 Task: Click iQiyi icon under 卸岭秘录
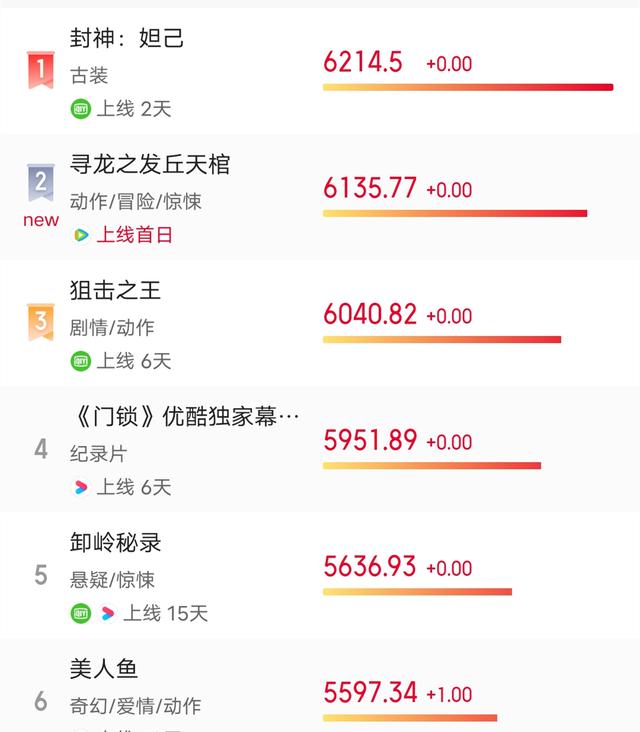click(81, 613)
